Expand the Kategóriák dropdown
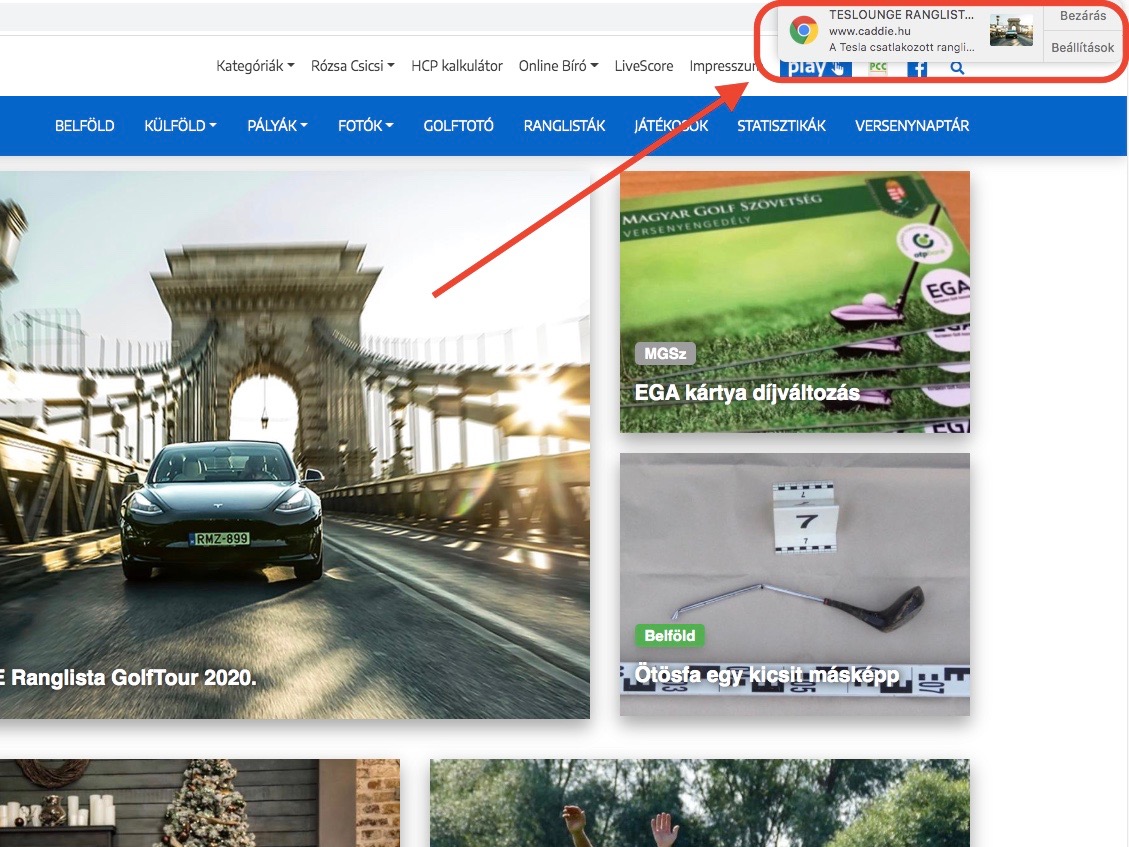This screenshot has height=847, width=1129. [255, 66]
